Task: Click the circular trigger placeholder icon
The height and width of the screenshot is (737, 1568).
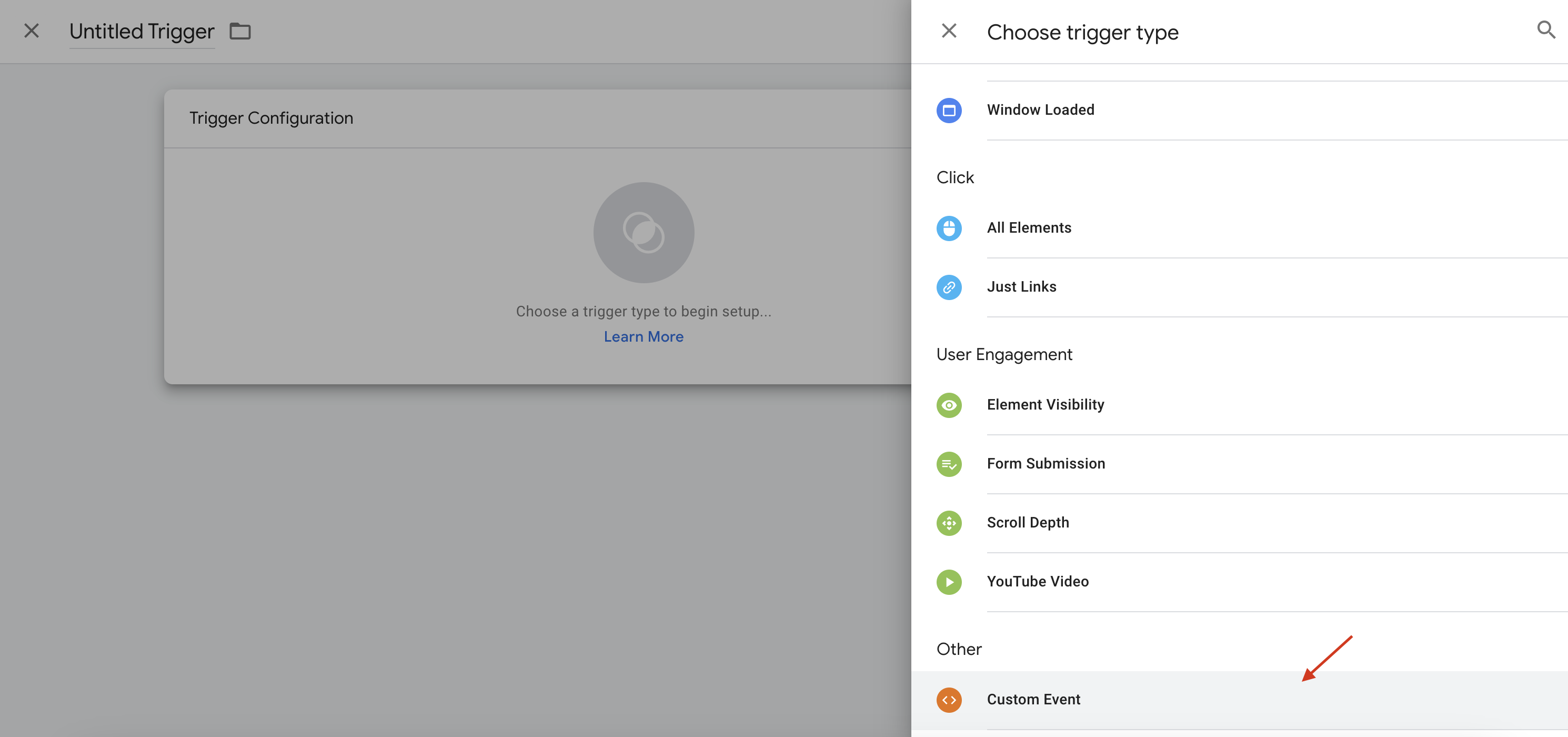Action: 644,233
